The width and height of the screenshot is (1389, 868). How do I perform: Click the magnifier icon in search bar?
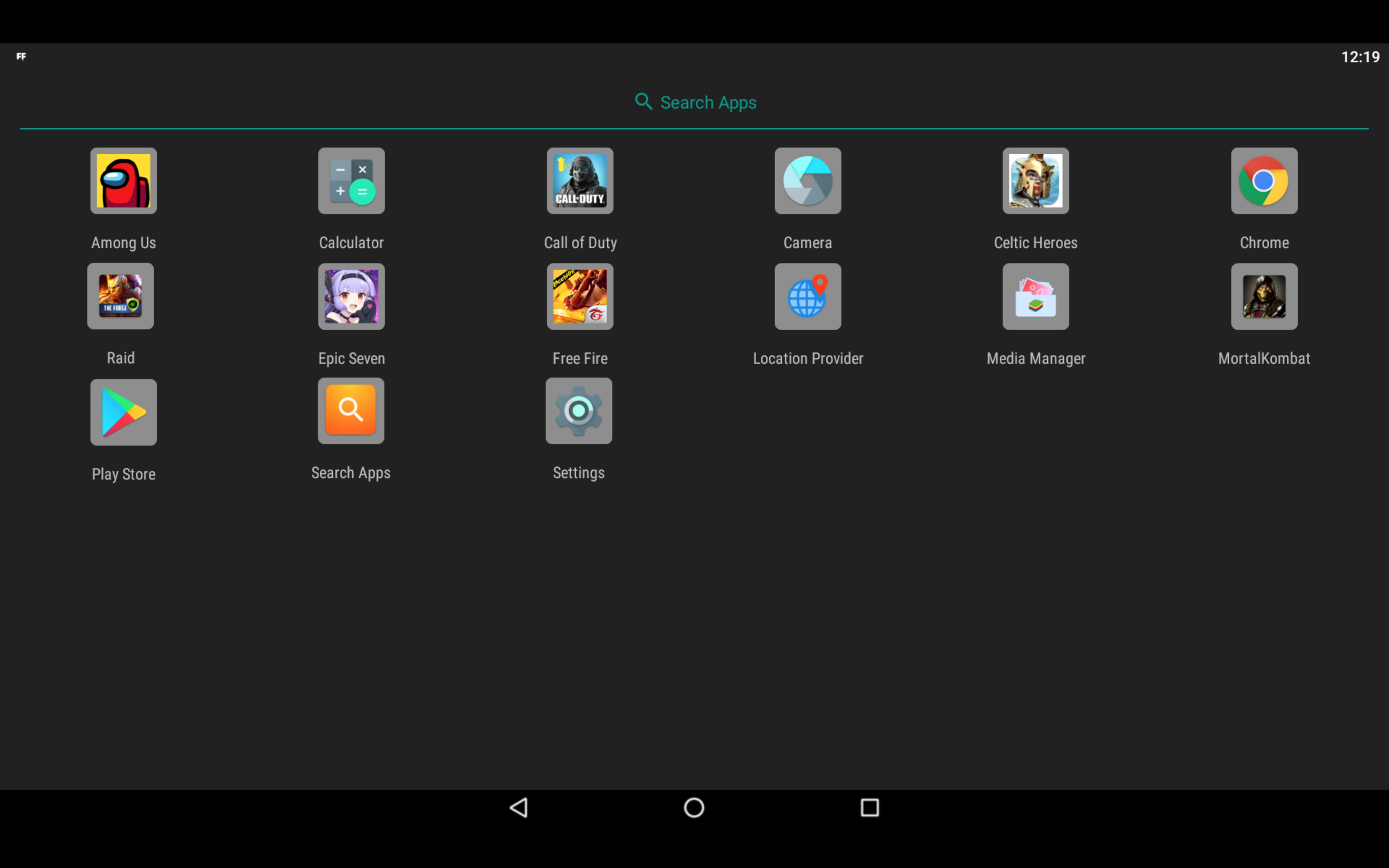click(x=643, y=102)
